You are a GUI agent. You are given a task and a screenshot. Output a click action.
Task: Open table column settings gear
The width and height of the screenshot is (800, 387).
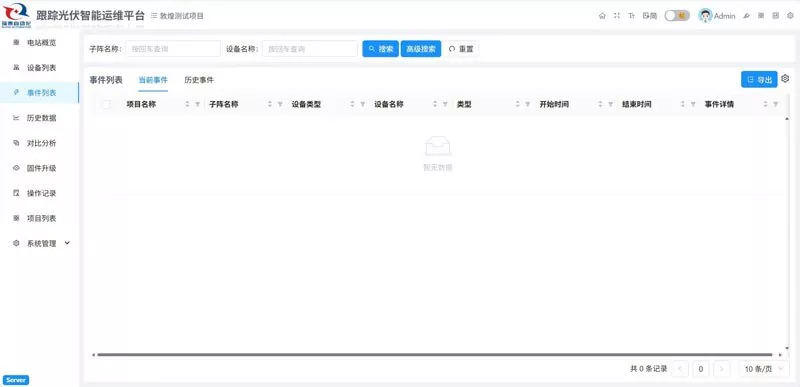tap(785, 79)
